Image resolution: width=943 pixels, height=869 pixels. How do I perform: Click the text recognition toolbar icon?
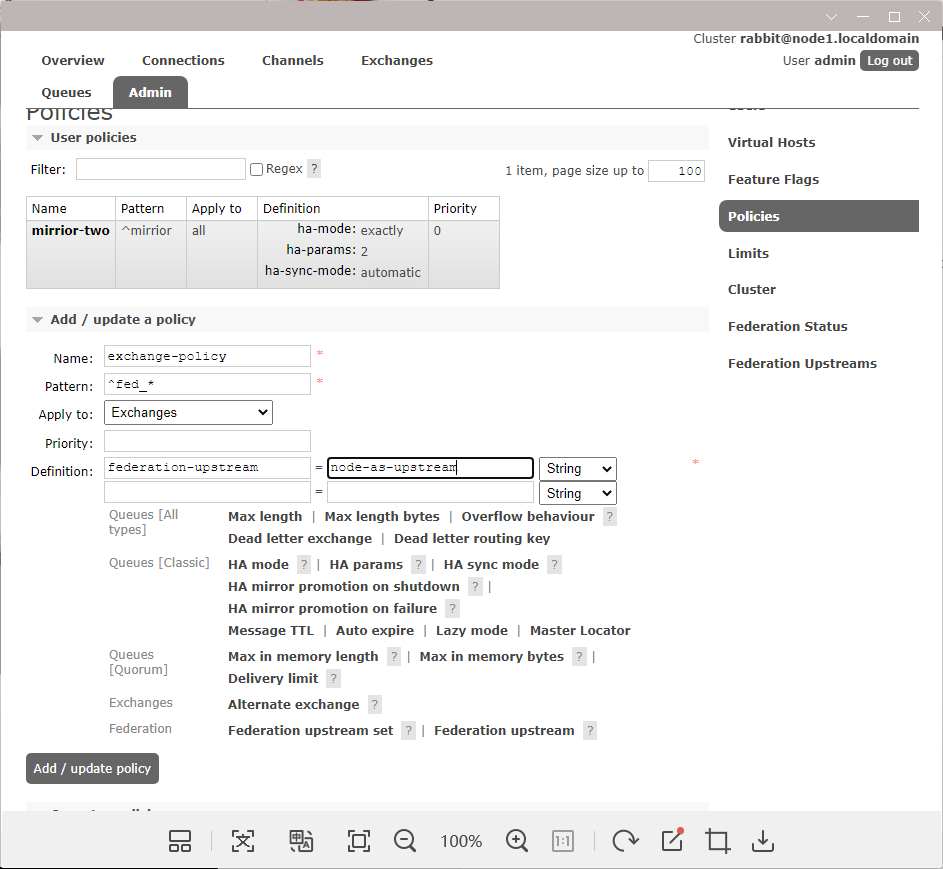click(243, 841)
